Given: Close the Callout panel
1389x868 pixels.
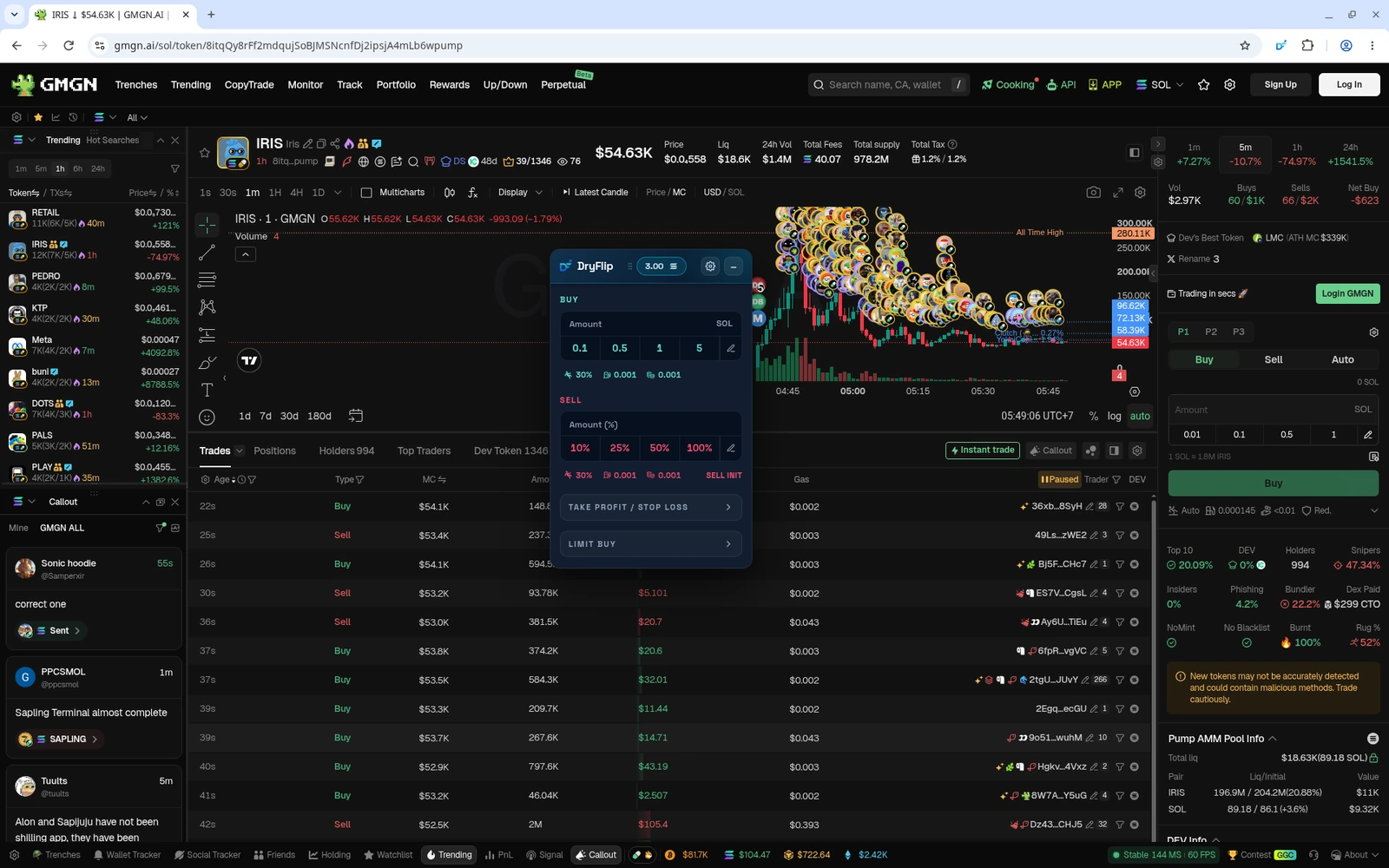Looking at the screenshot, I should pyautogui.click(x=175, y=502).
